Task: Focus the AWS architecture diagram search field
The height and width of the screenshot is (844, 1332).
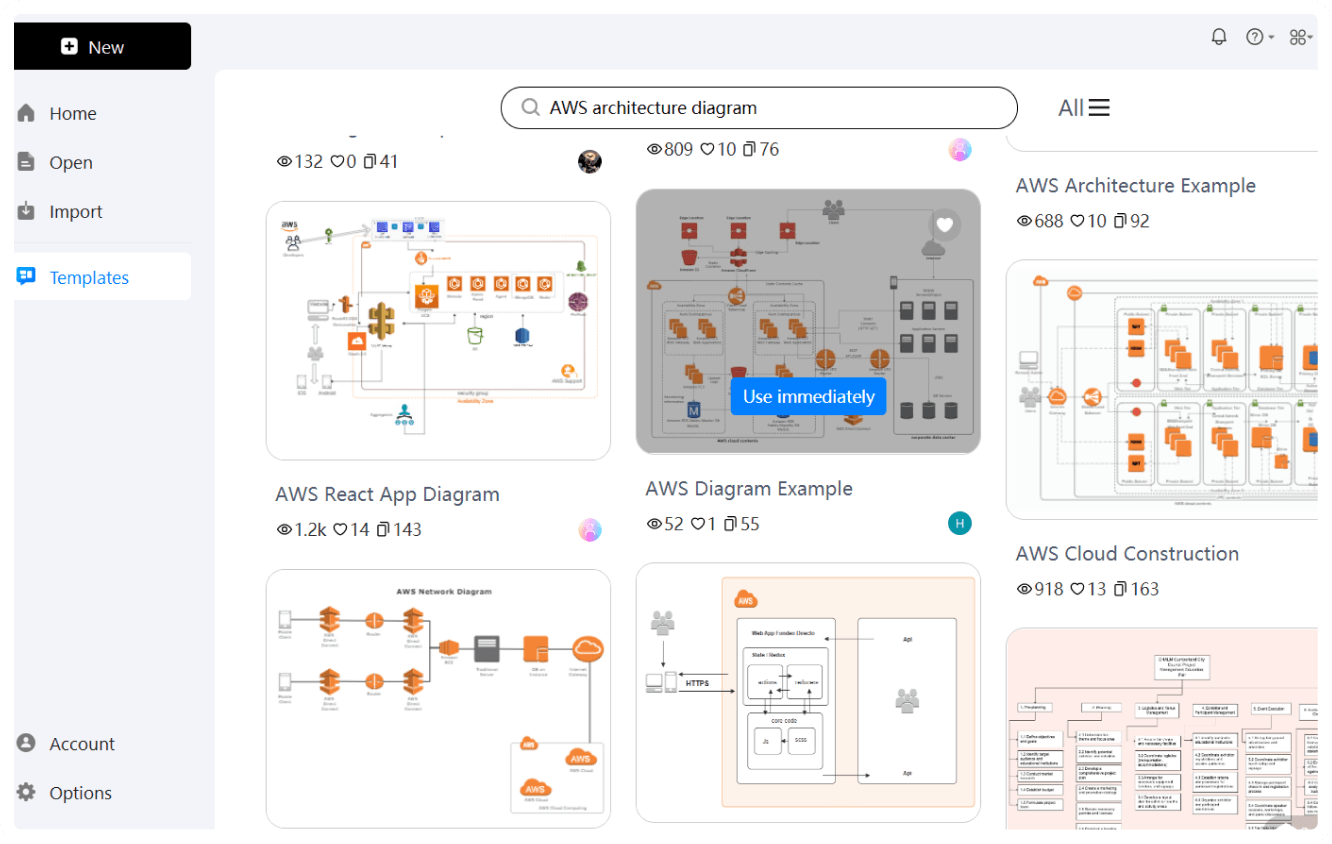Action: [759, 108]
